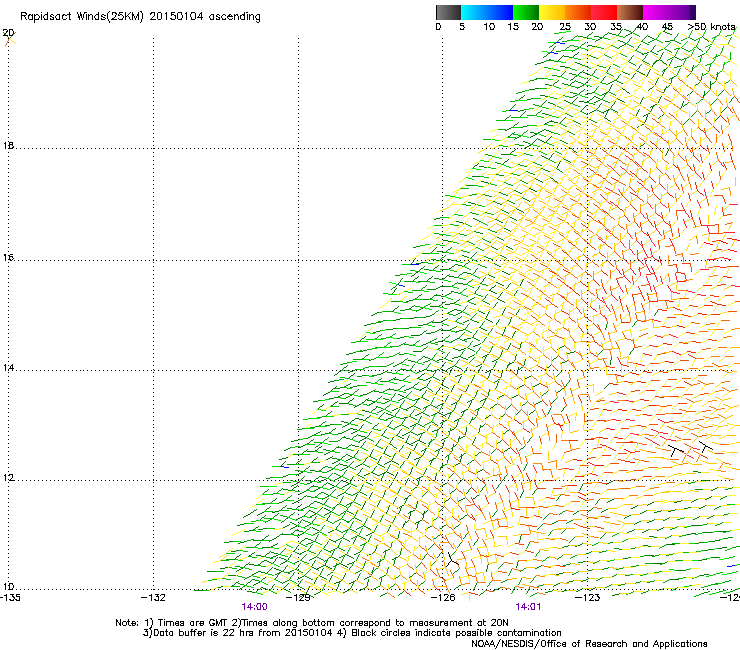Click the cyan-blue 5-15 knots swatch
Image resolution: width=740 pixels, height=650 pixels.
pyautogui.click(x=487, y=12)
